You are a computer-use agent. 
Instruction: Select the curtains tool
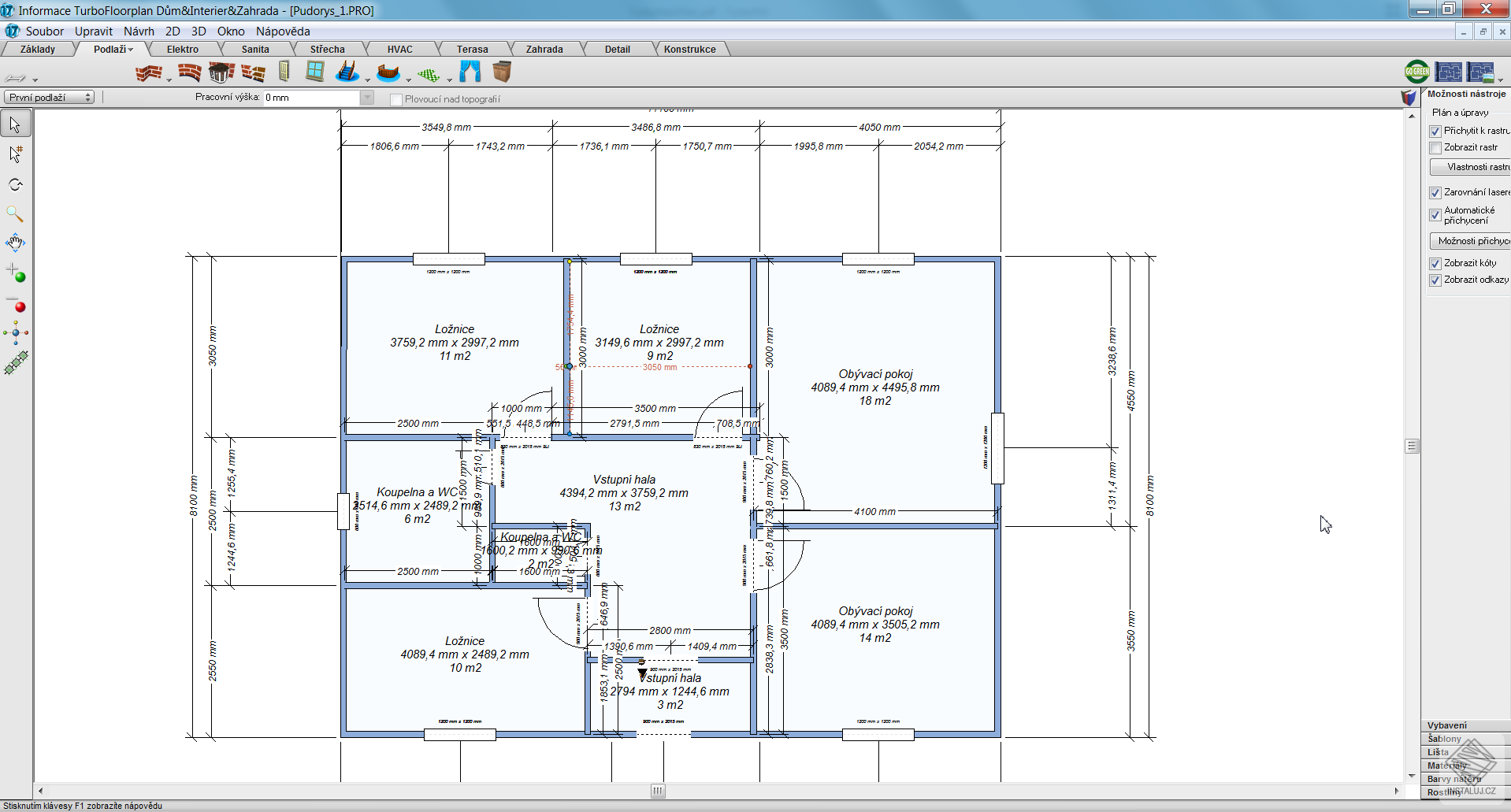pyautogui.click(x=470, y=72)
